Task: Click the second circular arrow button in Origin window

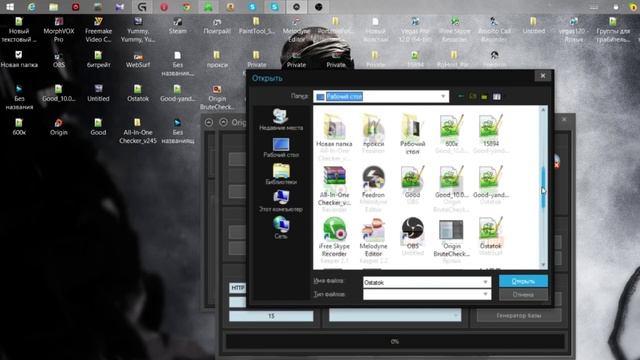Action: pyautogui.click(x=223, y=122)
